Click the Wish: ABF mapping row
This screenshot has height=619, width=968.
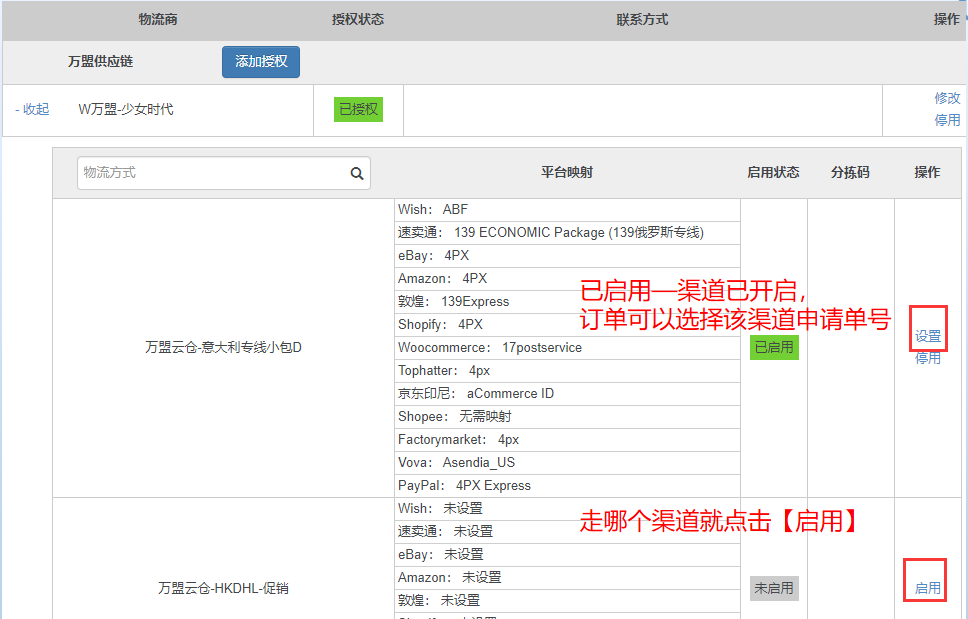pyautogui.click(x=567, y=210)
